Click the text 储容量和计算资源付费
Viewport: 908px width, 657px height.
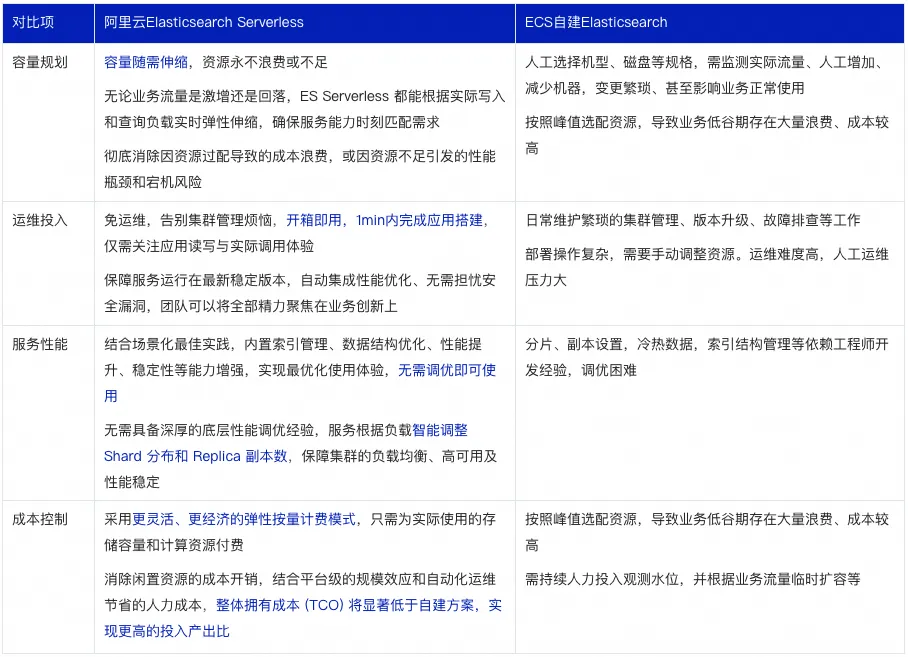(174, 545)
